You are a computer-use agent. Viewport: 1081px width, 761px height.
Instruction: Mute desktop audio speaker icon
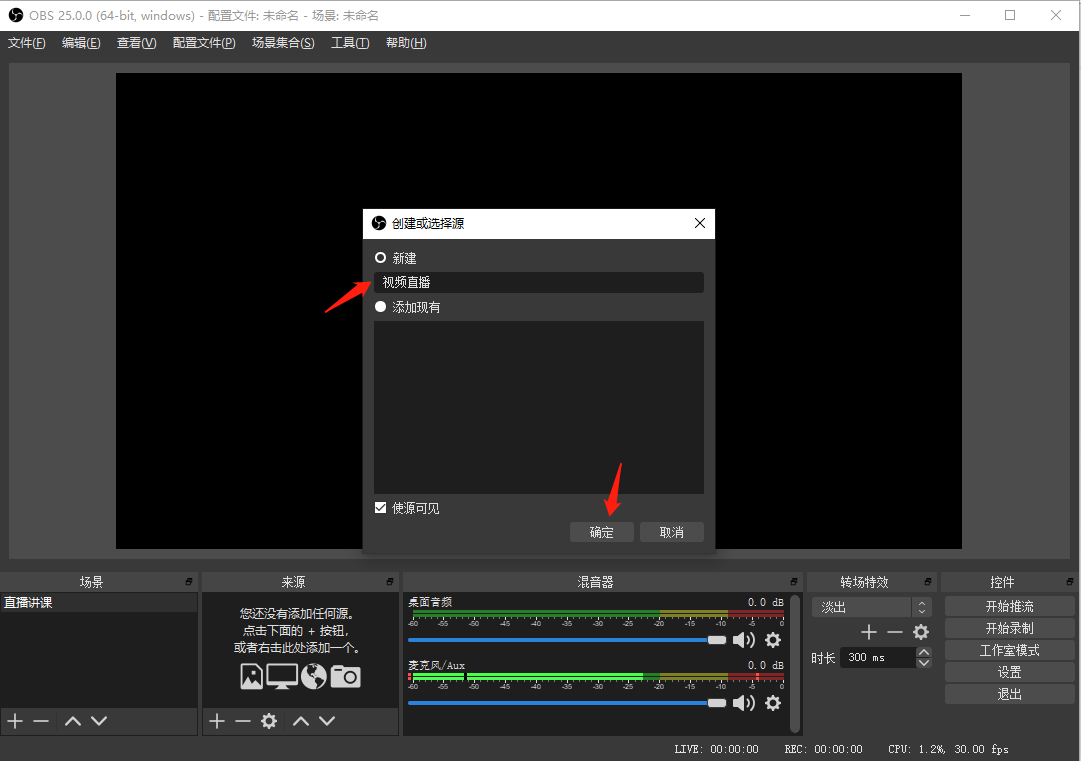pos(743,640)
